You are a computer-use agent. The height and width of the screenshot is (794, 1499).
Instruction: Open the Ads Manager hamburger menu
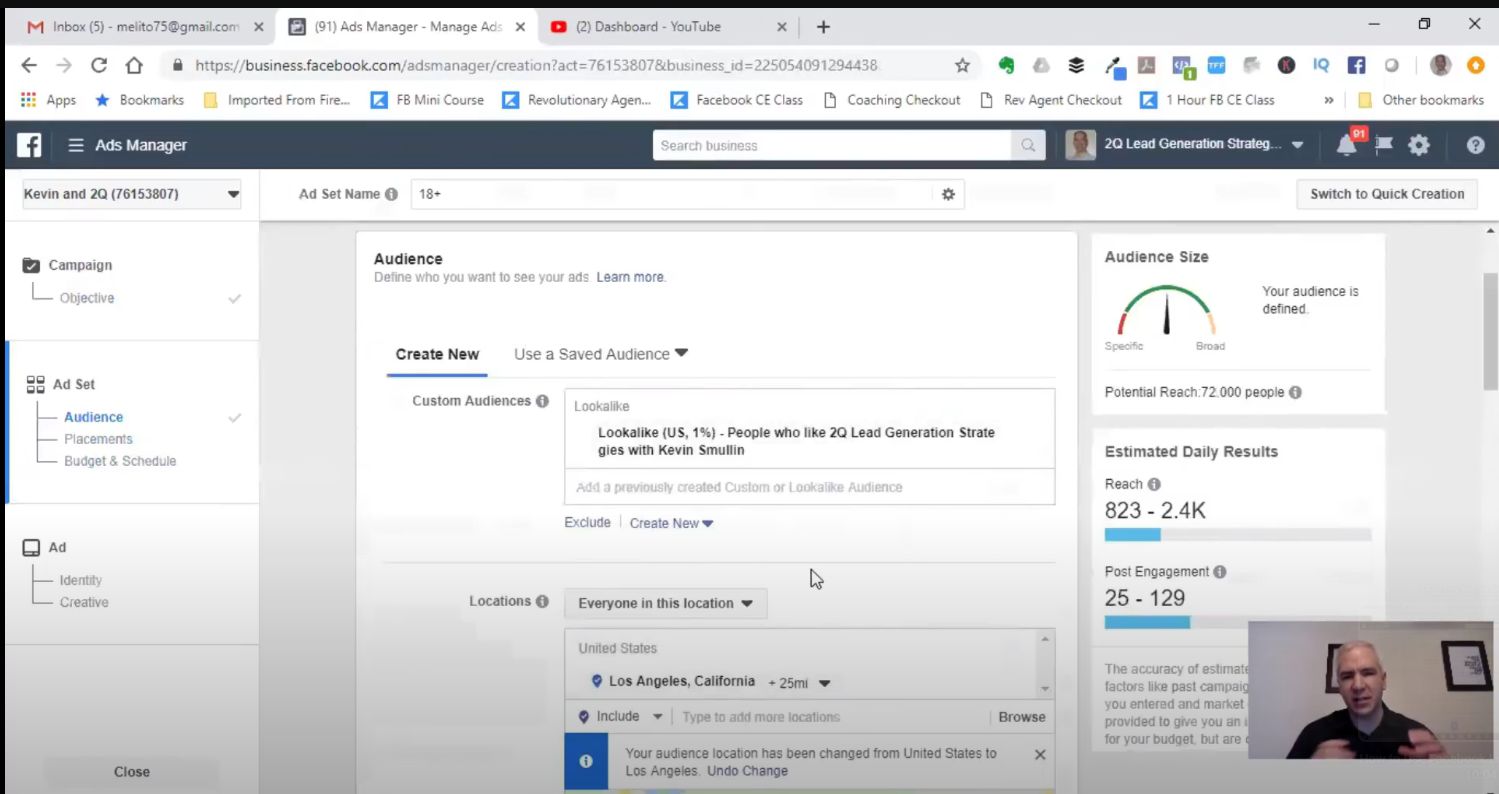click(x=75, y=145)
